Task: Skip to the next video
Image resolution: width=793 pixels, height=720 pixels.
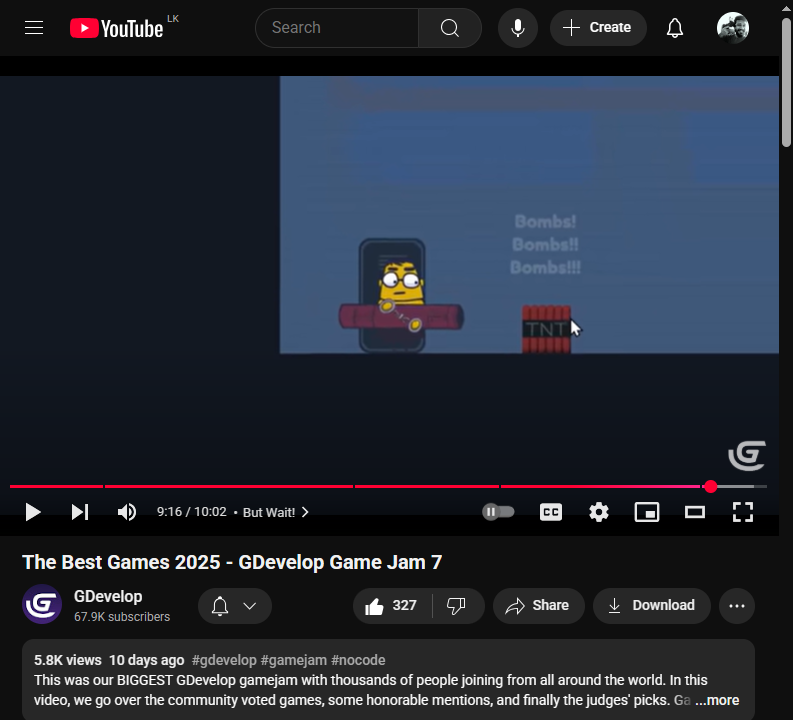Action: point(79,512)
